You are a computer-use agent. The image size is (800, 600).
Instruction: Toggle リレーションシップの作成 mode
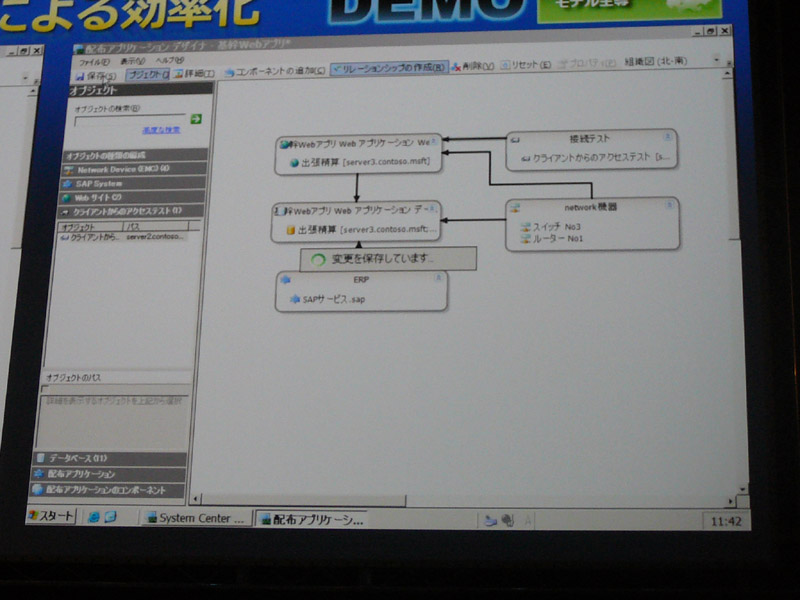coord(389,68)
